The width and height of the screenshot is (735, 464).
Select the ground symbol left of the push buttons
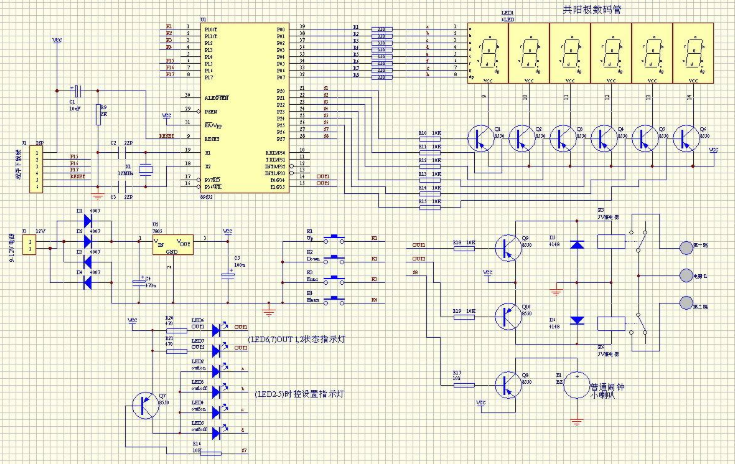(269, 313)
